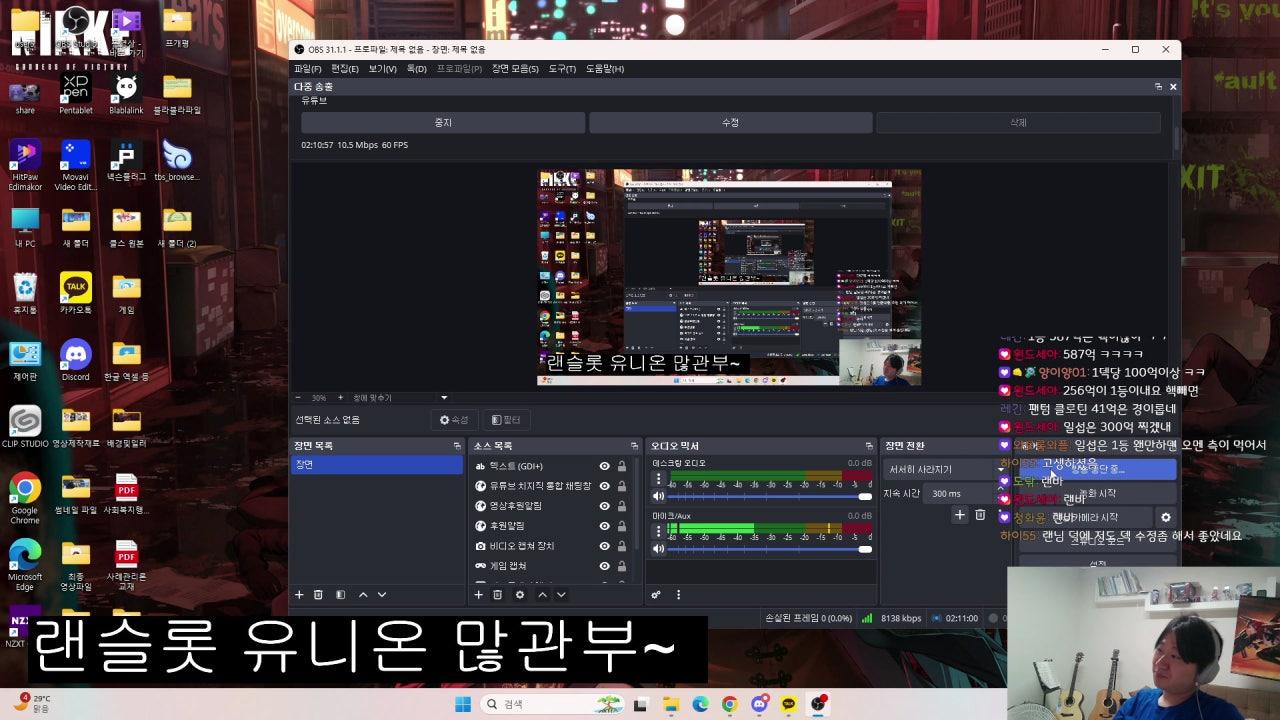Viewport: 1280px width, 720px height.
Task: Delete selected source with trash icon
Action: click(497, 595)
